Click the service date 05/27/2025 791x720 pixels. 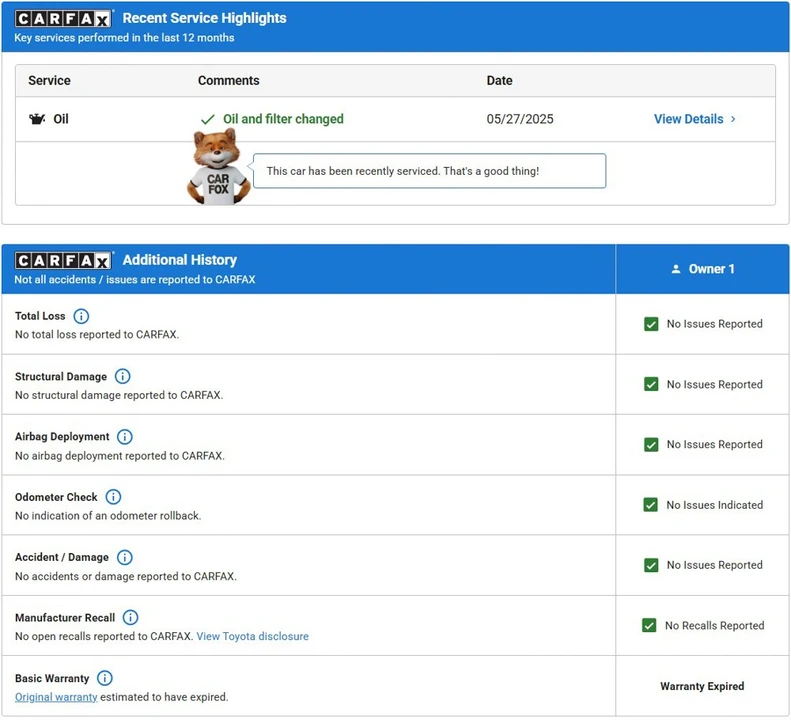point(520,119)
